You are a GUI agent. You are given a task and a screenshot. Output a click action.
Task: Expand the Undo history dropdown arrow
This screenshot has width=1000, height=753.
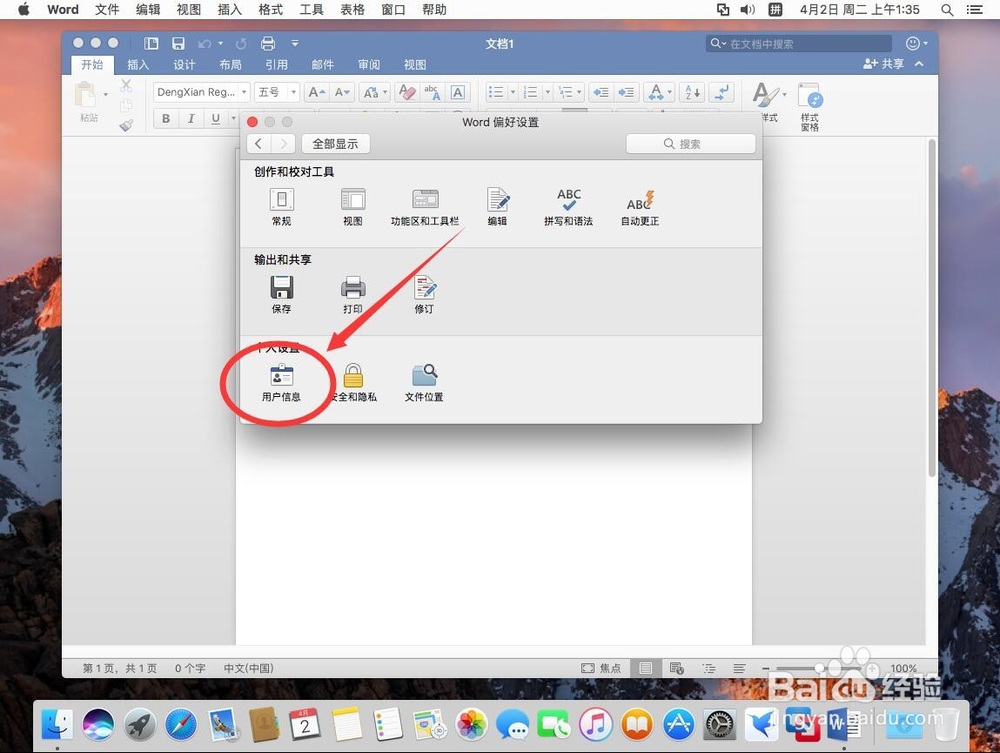click(221, 43)
